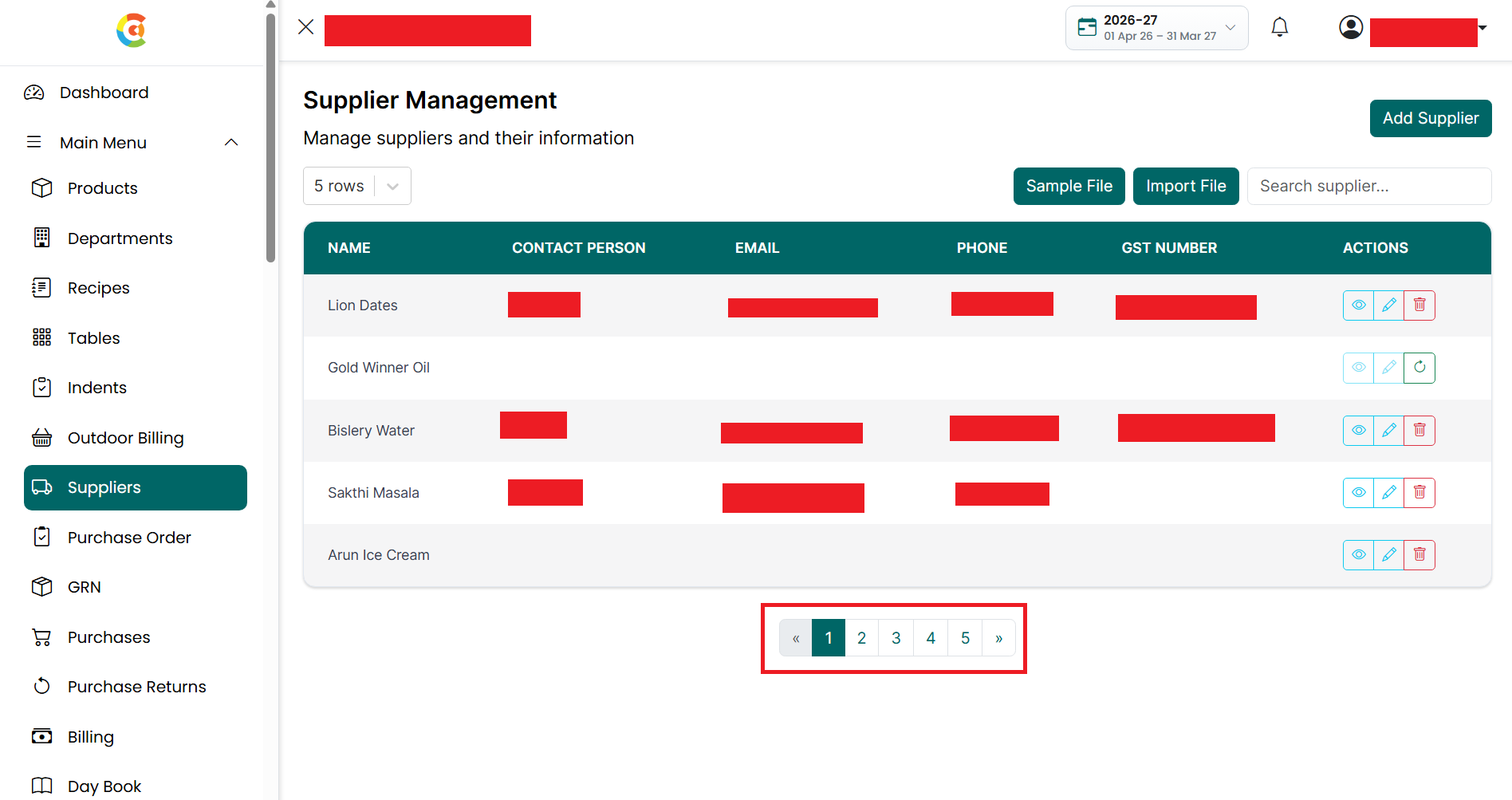Screen dimensions: 1512x800
Task: Select pagination page 1
Action: [829, 638]
